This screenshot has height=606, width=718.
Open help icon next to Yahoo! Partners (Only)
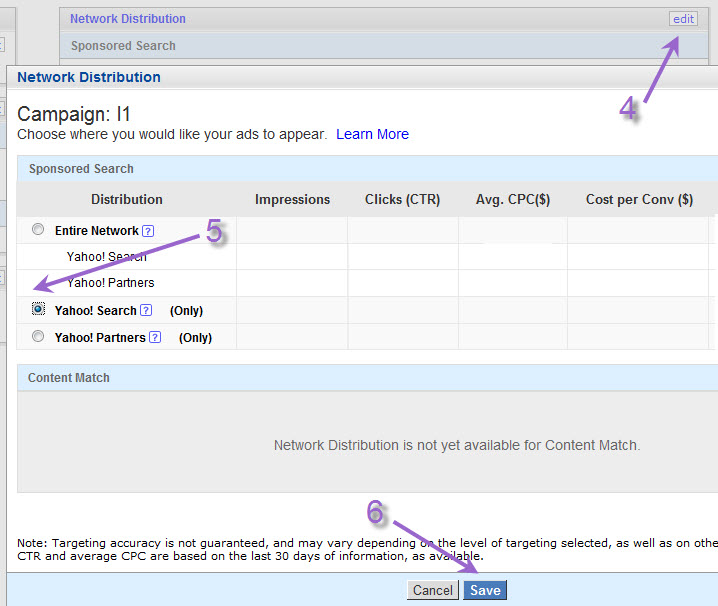[155, 337]
